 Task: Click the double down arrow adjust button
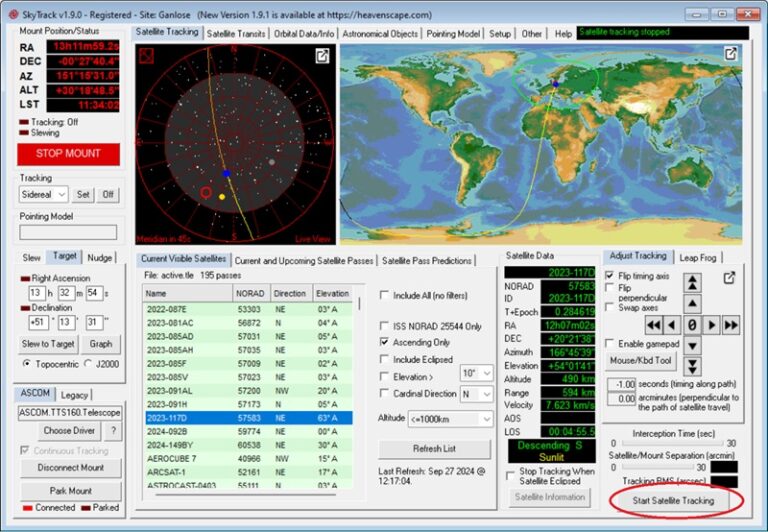coord(692,366)
